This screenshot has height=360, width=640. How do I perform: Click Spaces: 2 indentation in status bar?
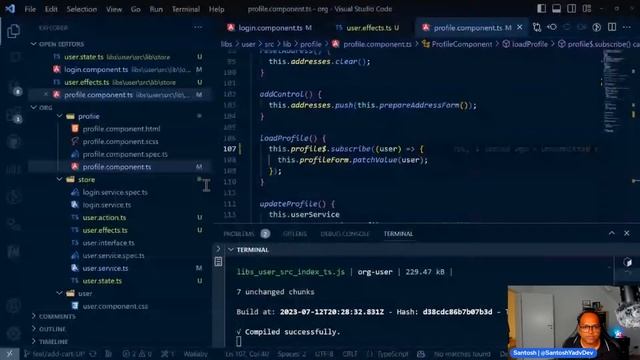pos(291,354)
